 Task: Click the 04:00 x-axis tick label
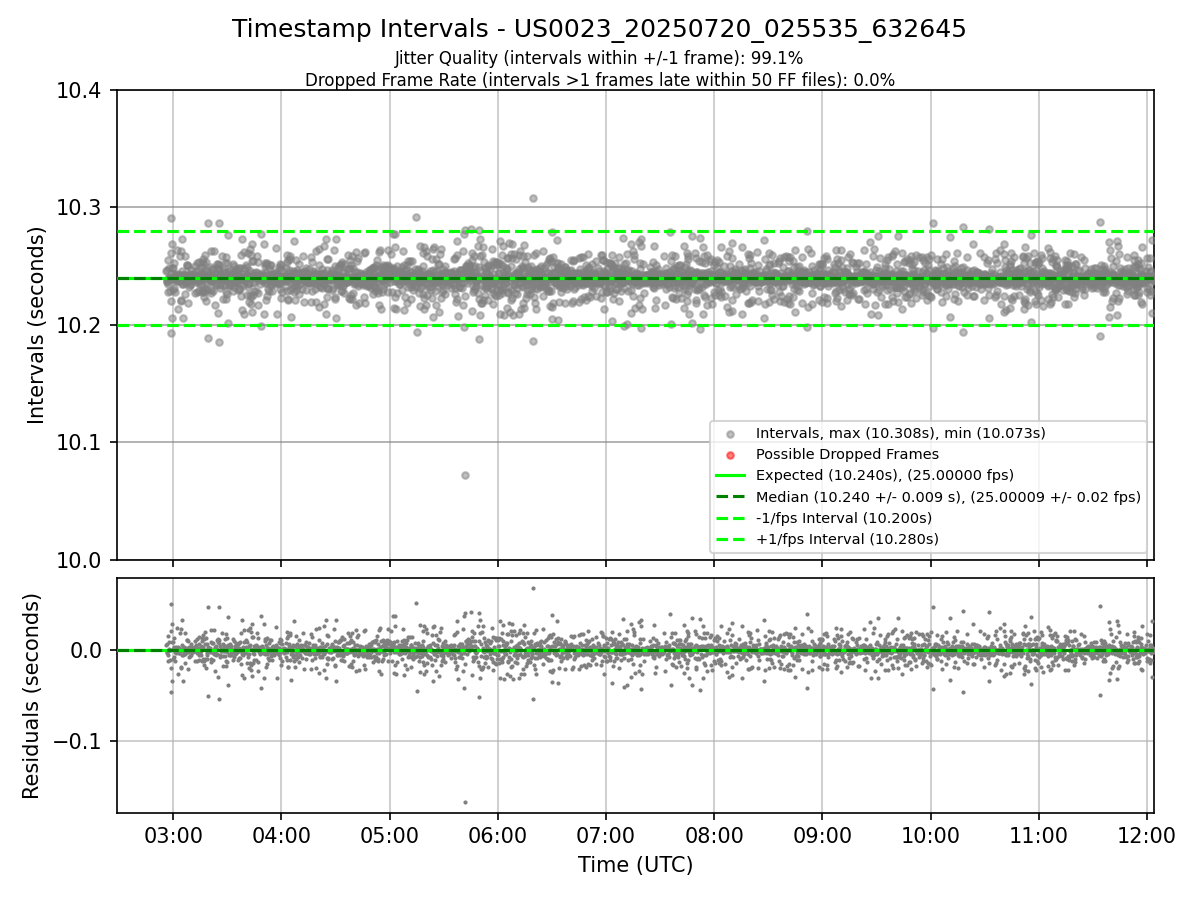coord(281,835)
